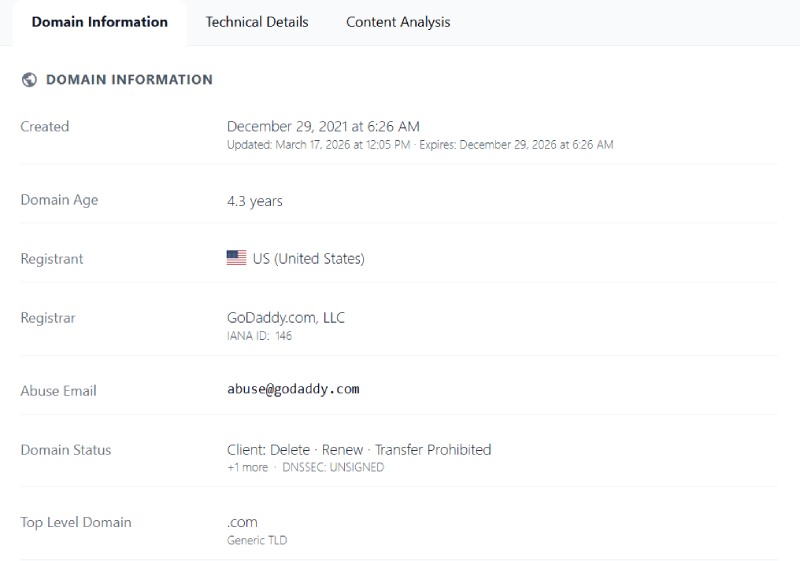Select the Domain Information tab
The width and height of the screenshot is (800, 561).
99,22
